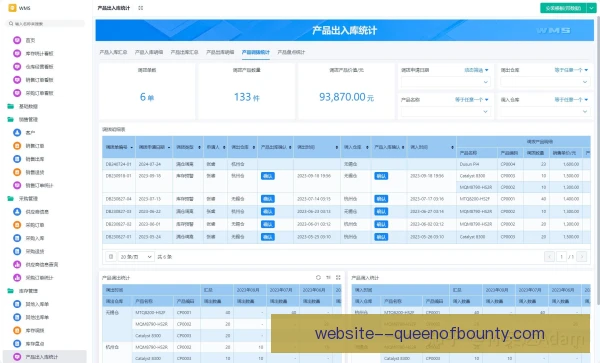The height and width of the screenshot is (363, 600).
Task: Open 采购入库 in sidebar
Action: click(x=34, y=238)
